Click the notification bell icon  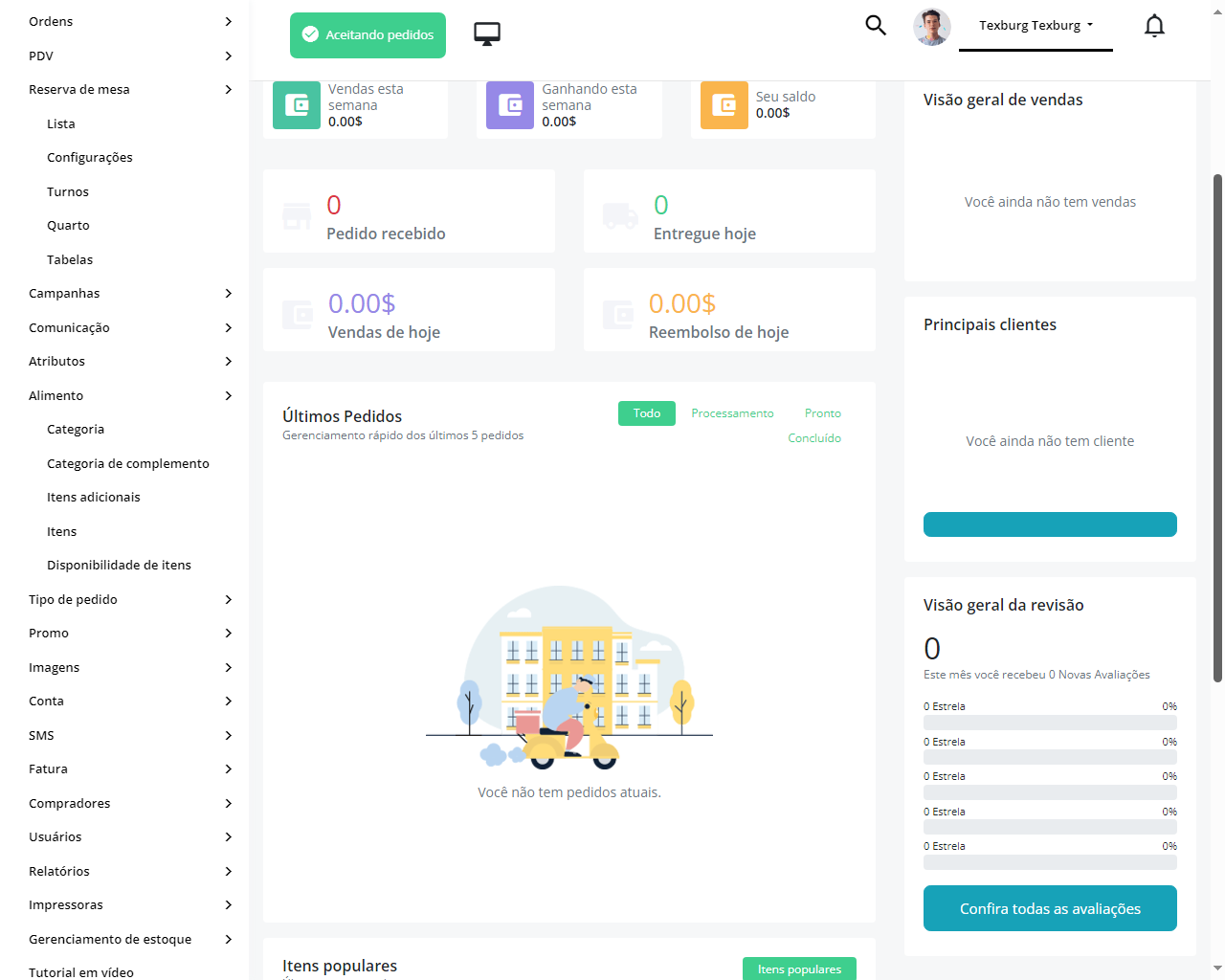1154,26
